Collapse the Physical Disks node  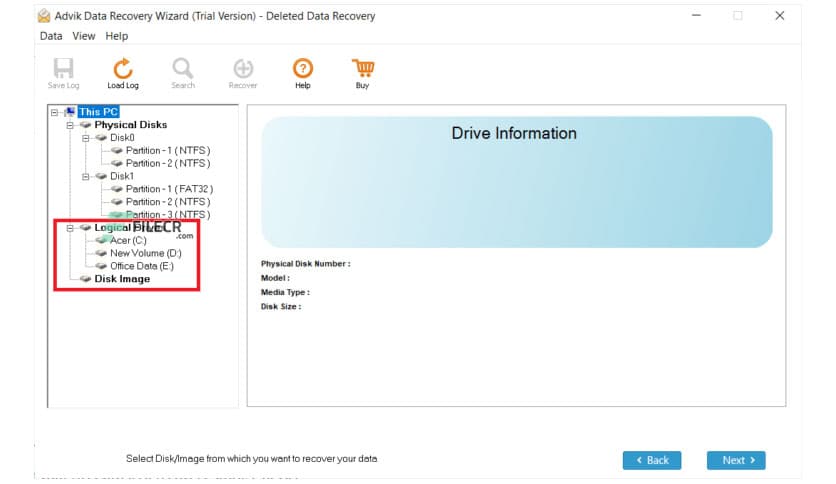point(70,125)
